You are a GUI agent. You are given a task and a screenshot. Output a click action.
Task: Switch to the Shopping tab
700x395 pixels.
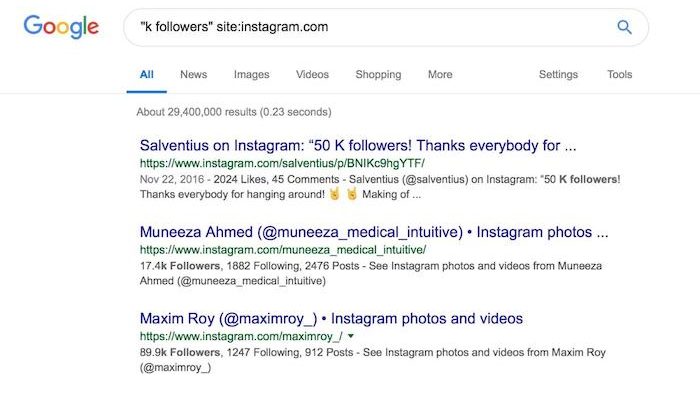coord(378,75)
